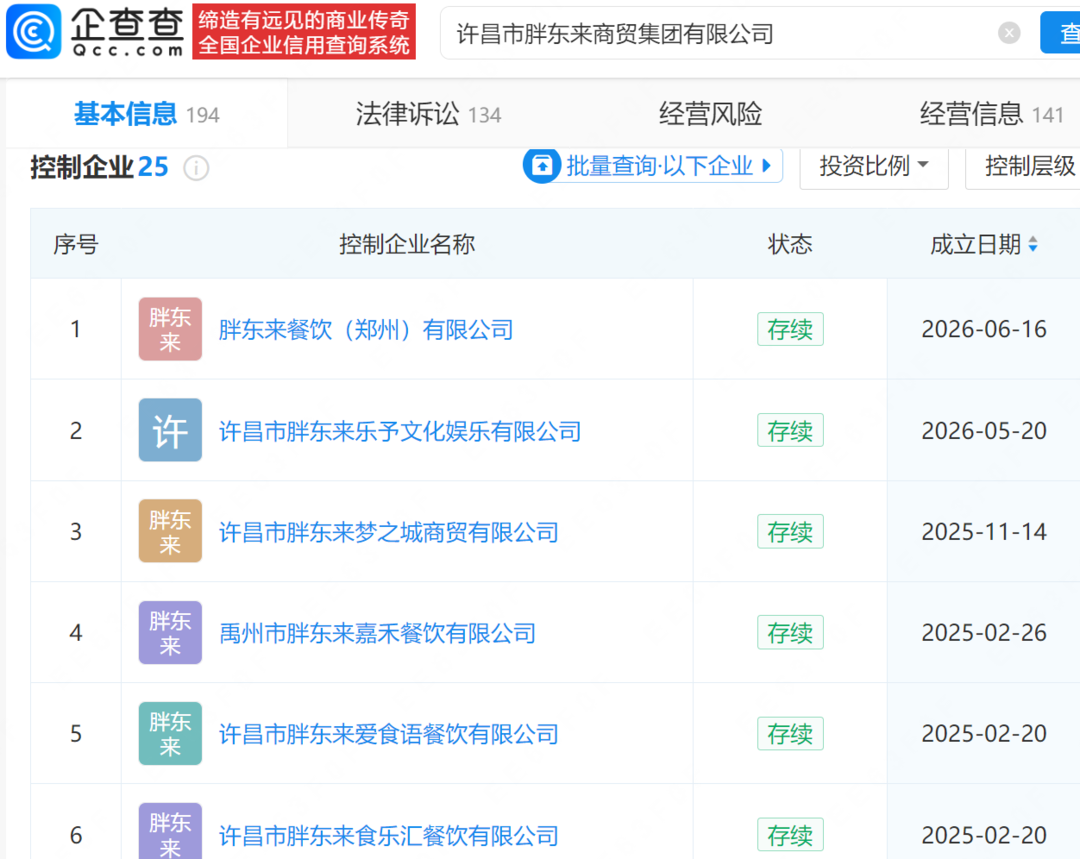Click the 序号 column header
The width and height of the screenshot is (1080, 859).
76,244
